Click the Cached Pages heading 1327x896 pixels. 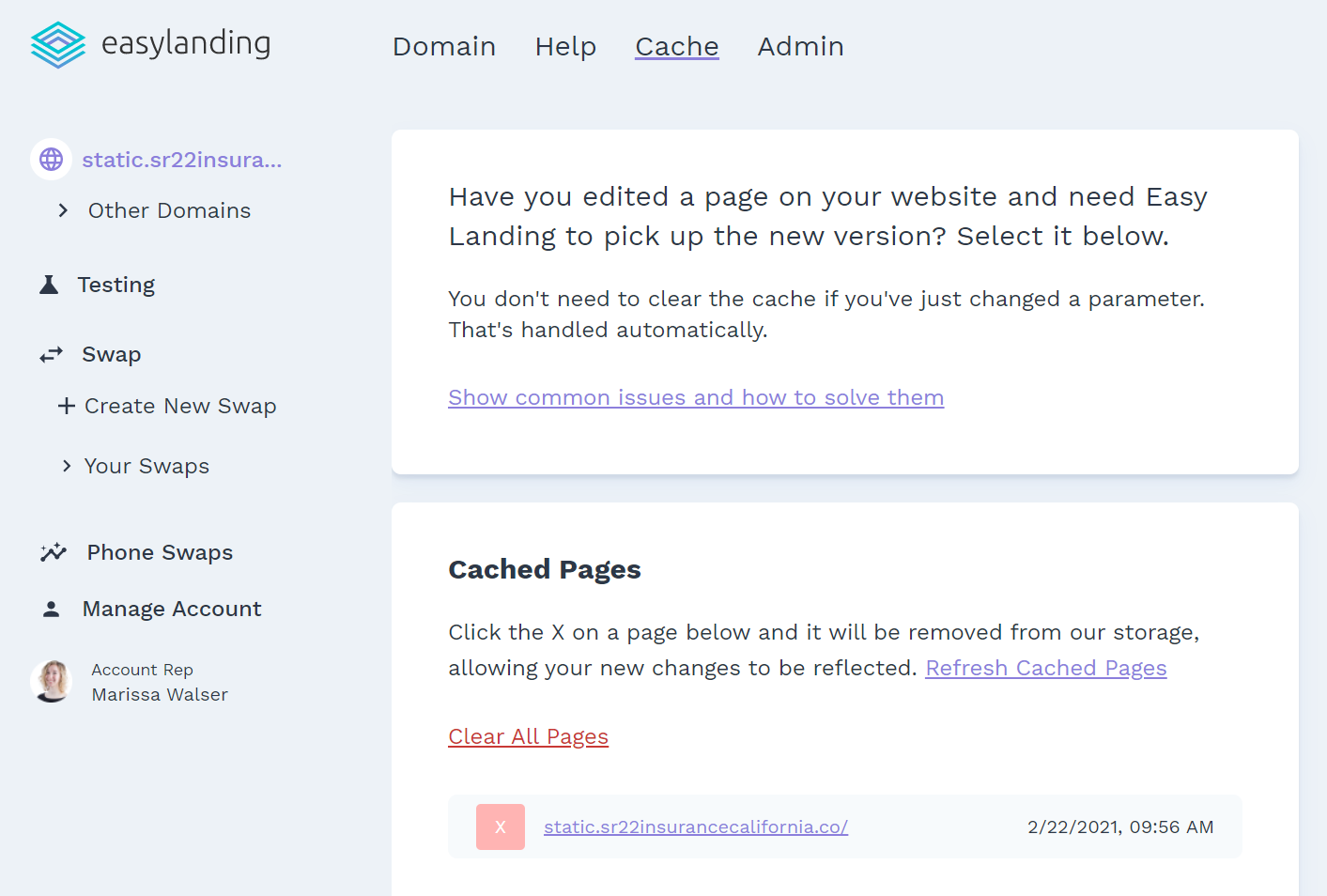click(545, 569)
